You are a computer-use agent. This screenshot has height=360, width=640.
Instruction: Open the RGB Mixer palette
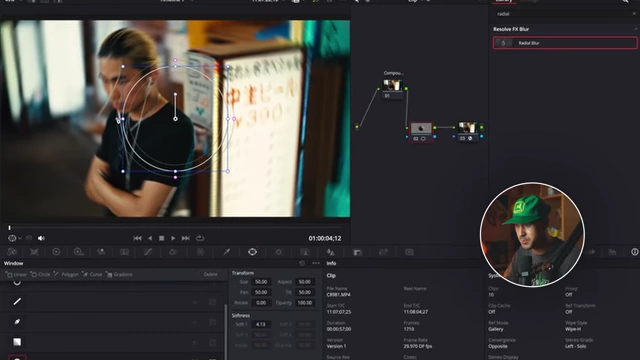(101, 252)
